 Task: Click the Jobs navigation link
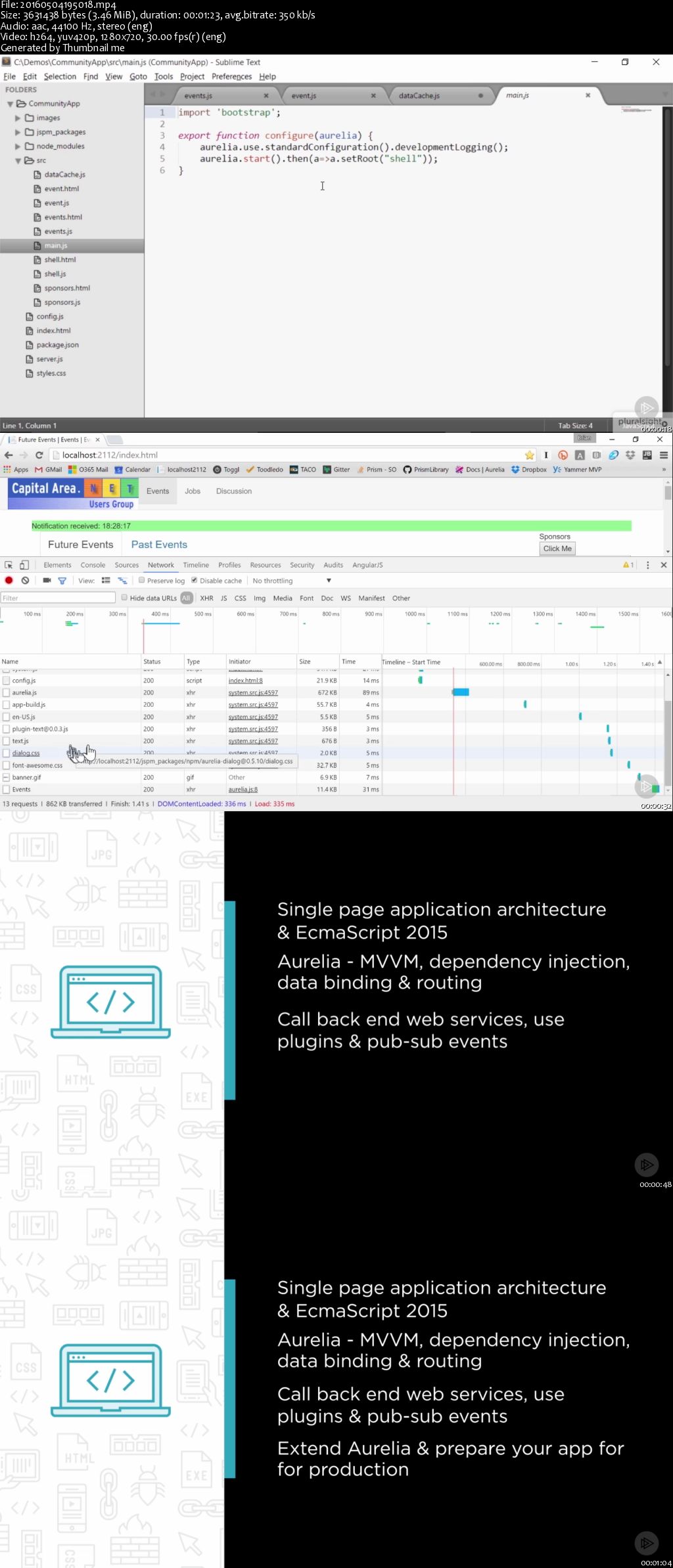tap(193, 491)
